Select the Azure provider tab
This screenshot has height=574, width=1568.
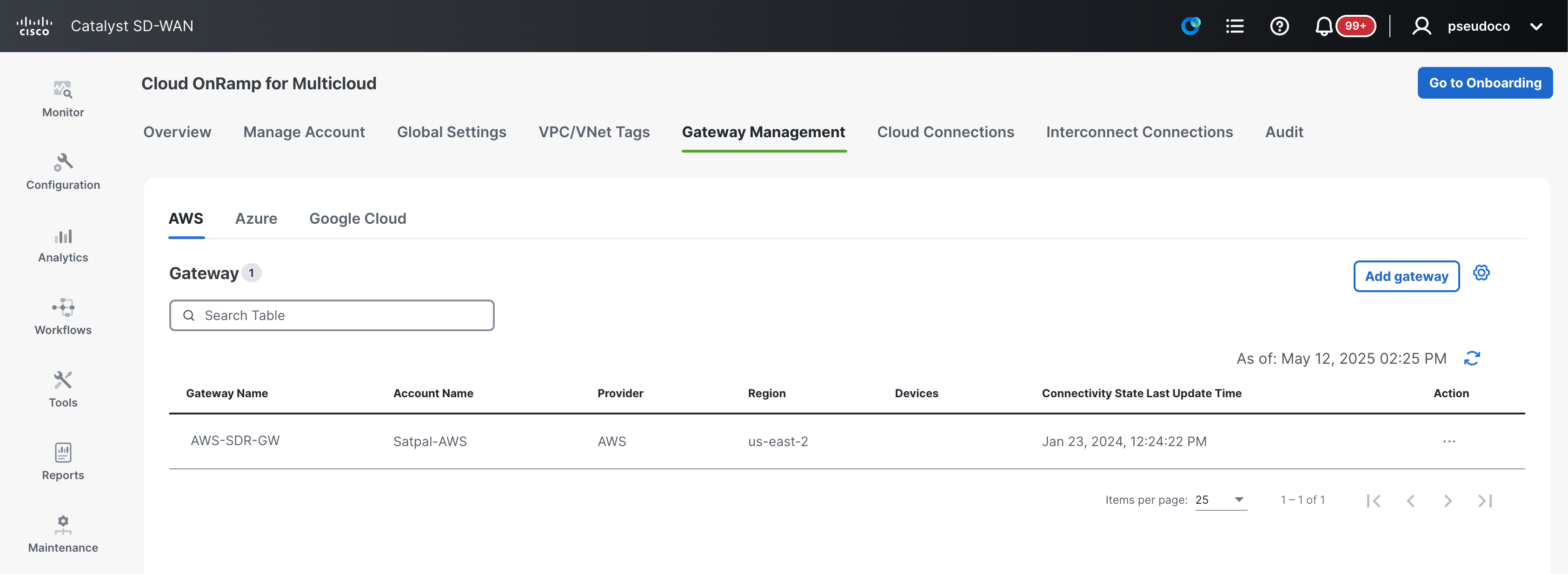click(x=256, y=219)
